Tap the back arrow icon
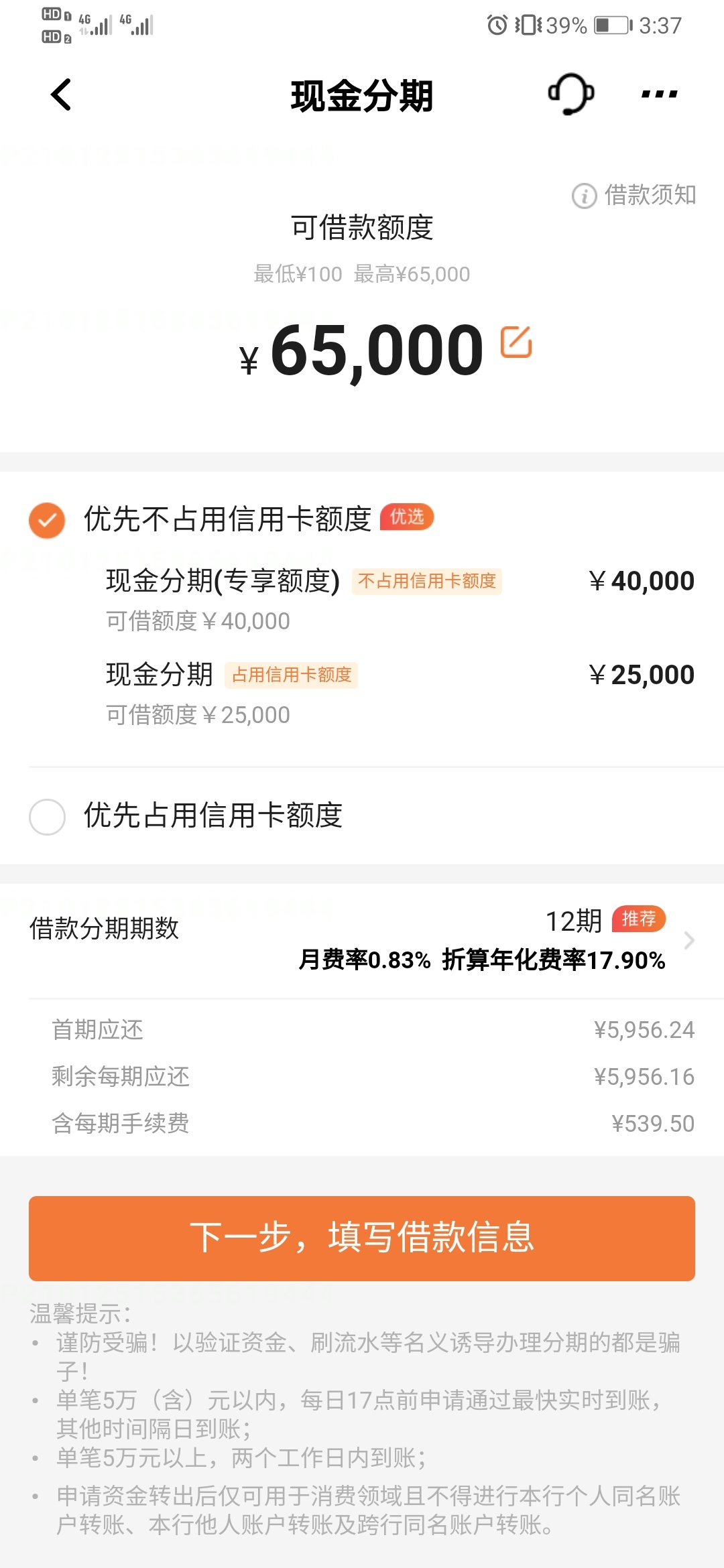 (x=61, y=94)
